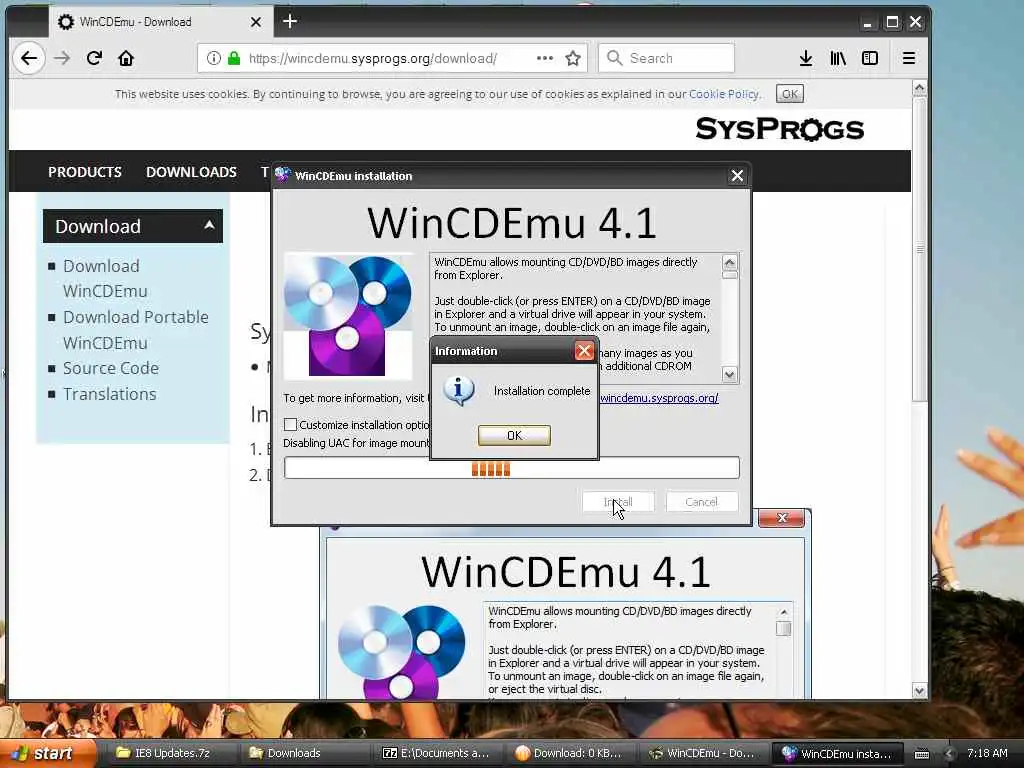
Task: Expand hidden tray icons arrow
Action: [x=949, y=754]
